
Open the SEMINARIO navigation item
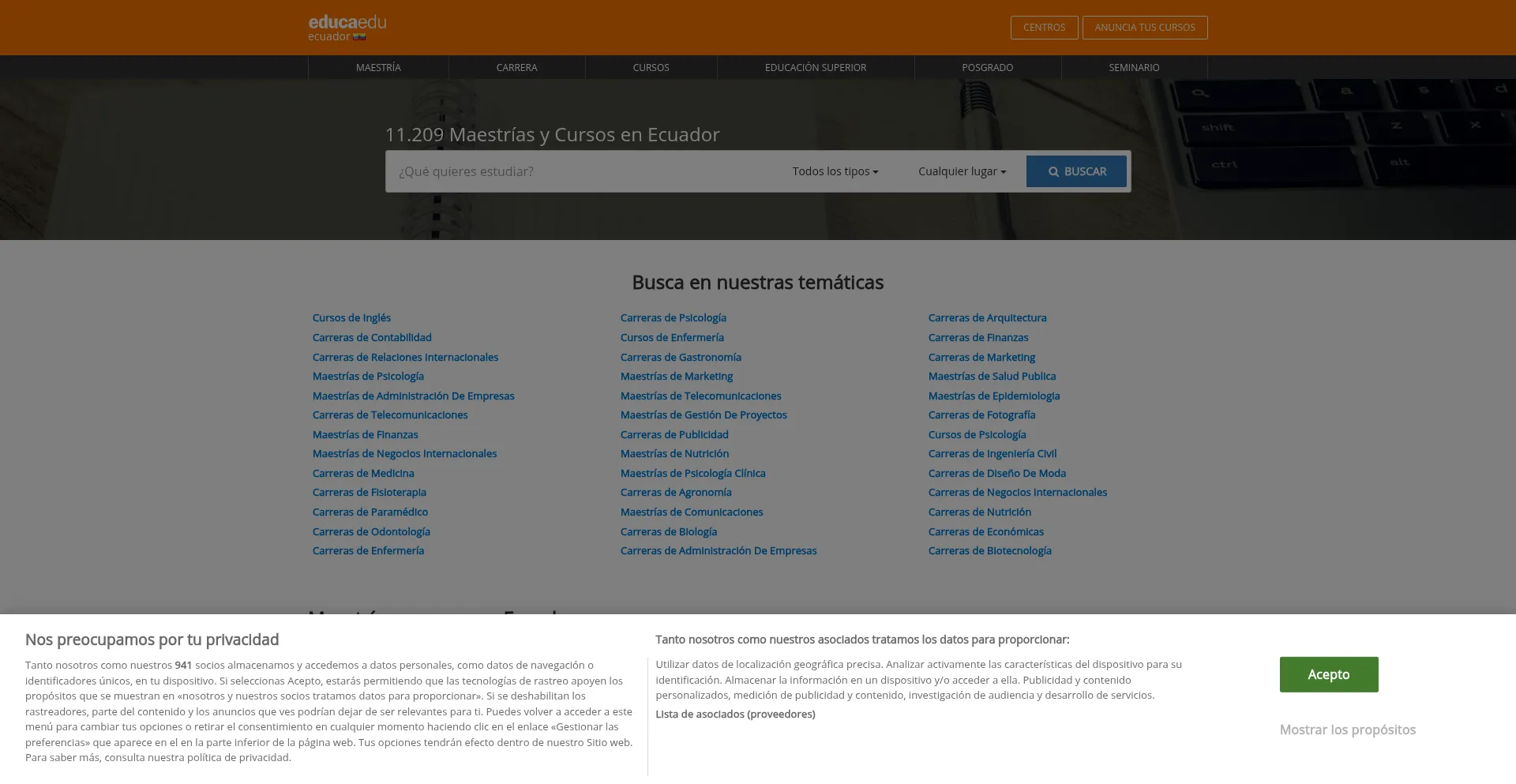(x=1134, y=68)
